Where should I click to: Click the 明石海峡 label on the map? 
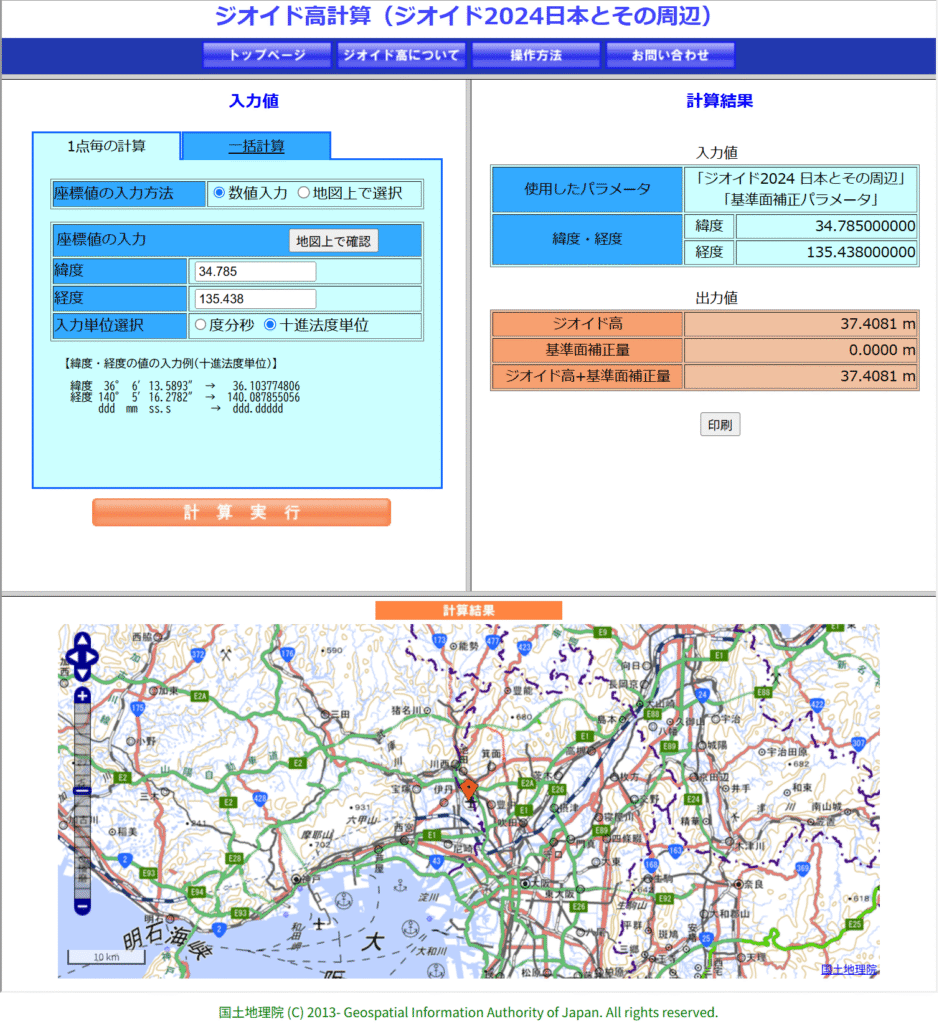point(168,938)
